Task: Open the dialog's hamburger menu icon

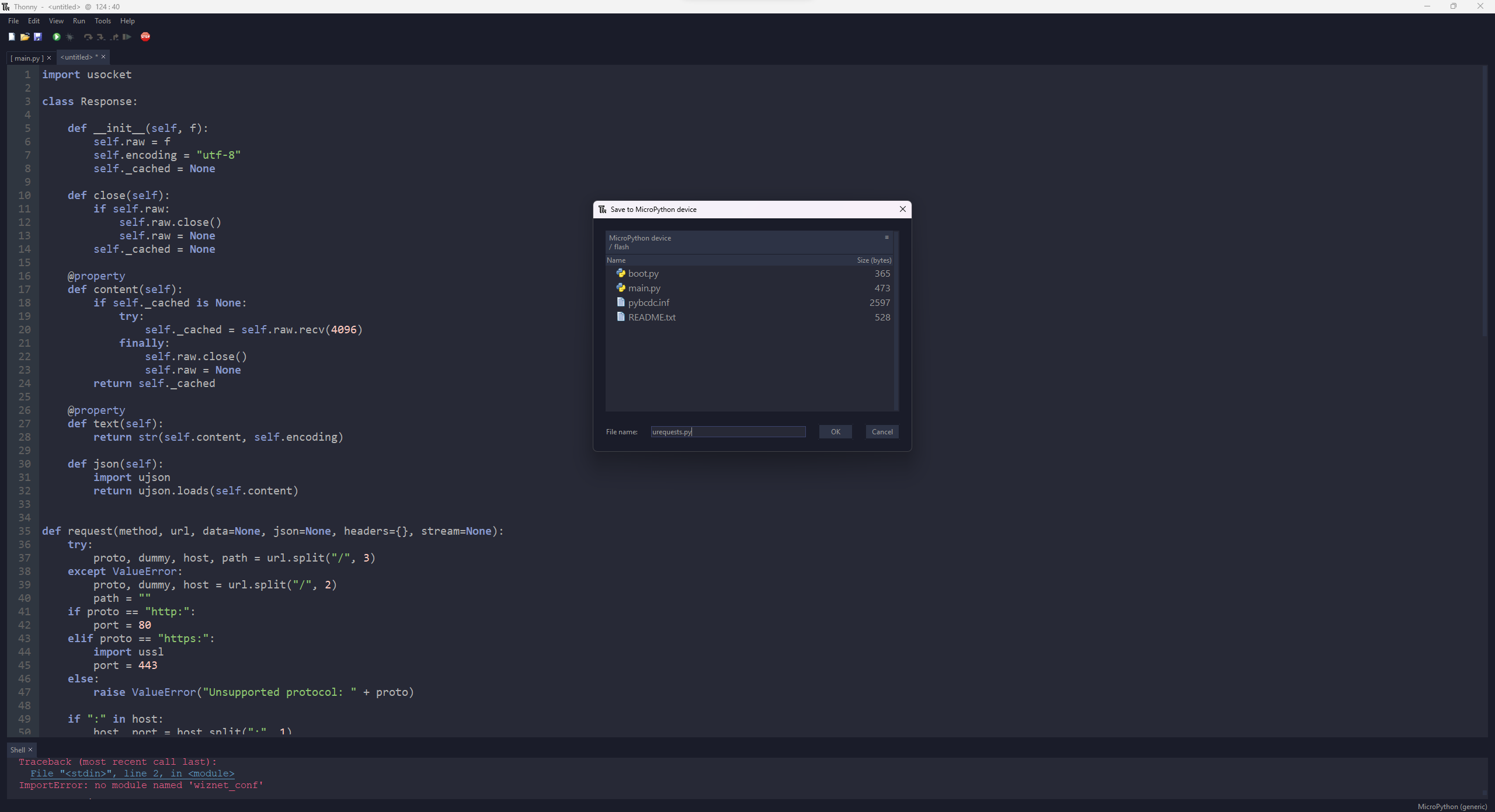Action: coord(886,237)
